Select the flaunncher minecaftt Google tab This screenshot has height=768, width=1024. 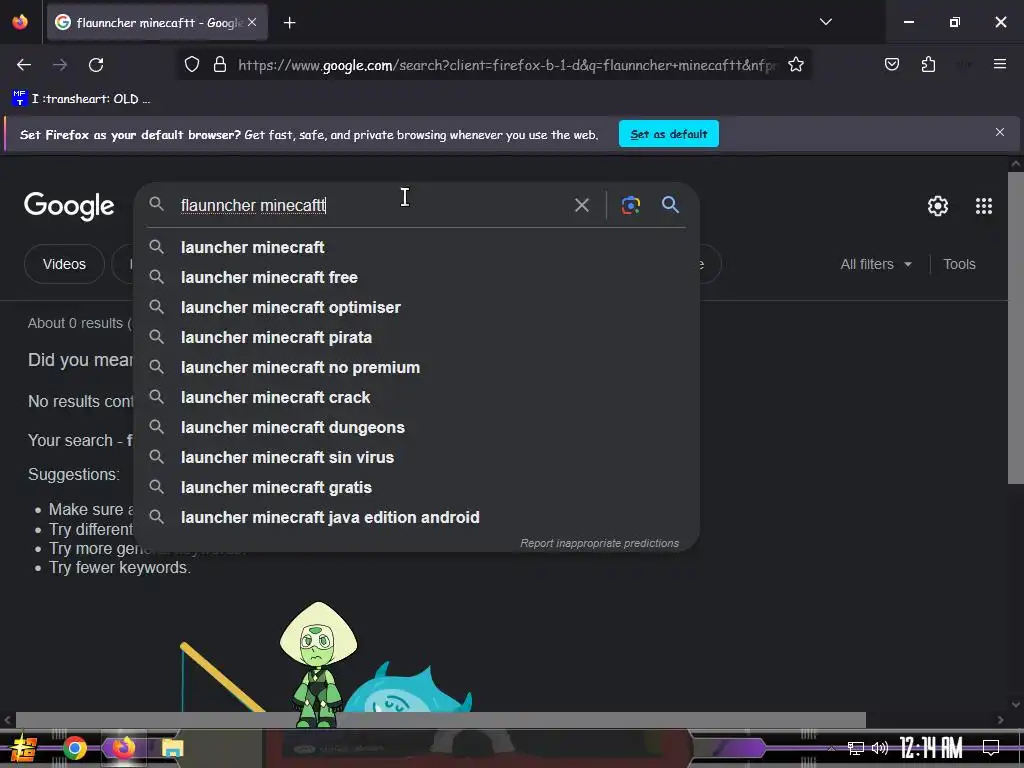click(157, 22)
